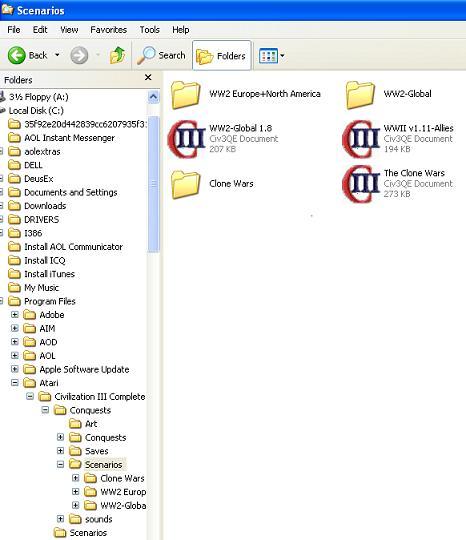The height and width of the screenshot is (540, 466).
Task: Expand the sounds folder node
Action: (60, 519)
